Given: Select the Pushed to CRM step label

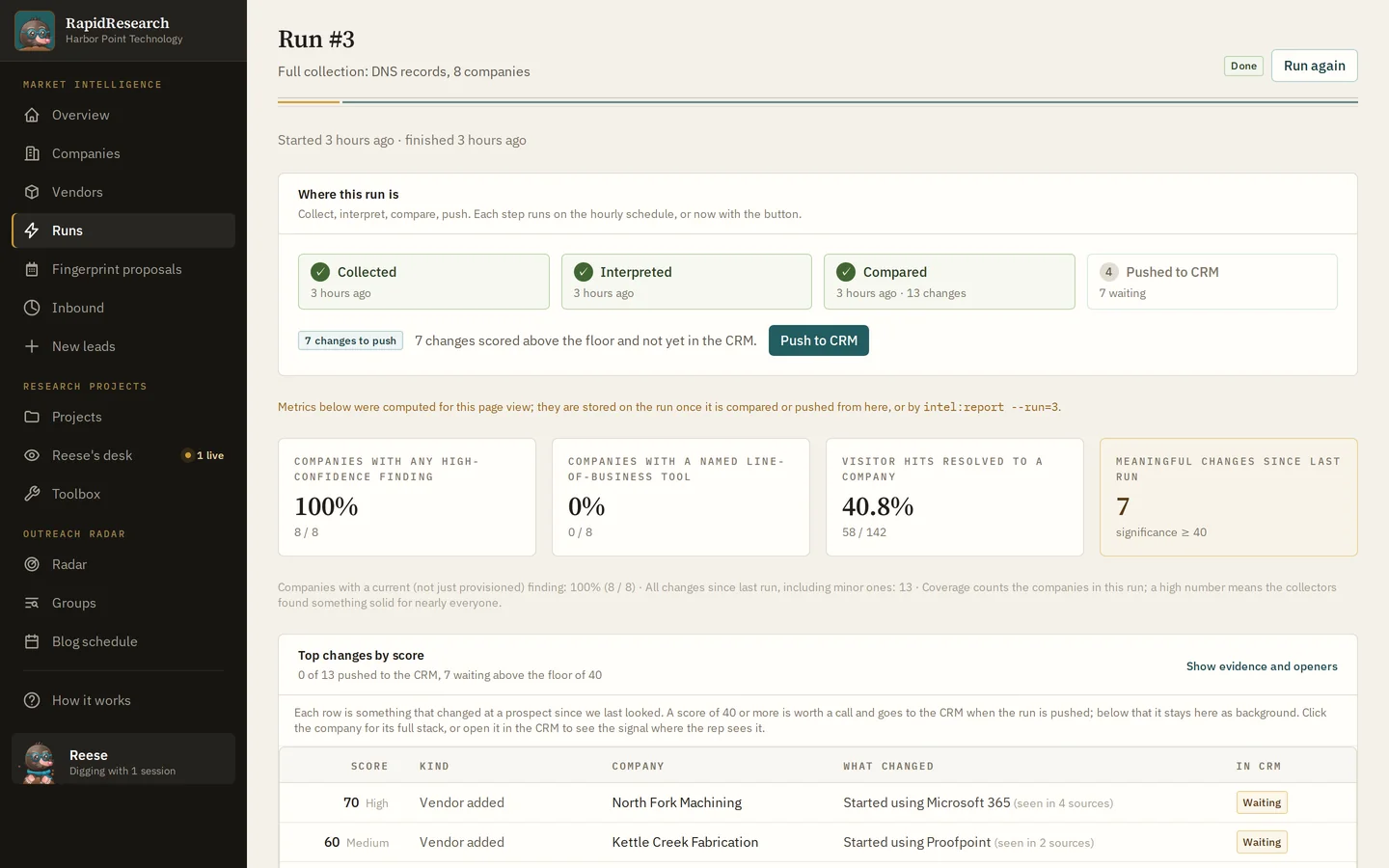Looking at the screenshot, I should (1172, 272).
